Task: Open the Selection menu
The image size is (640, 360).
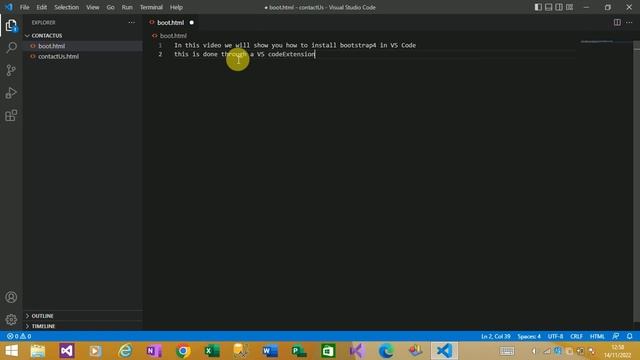Action: click(67, 7)
